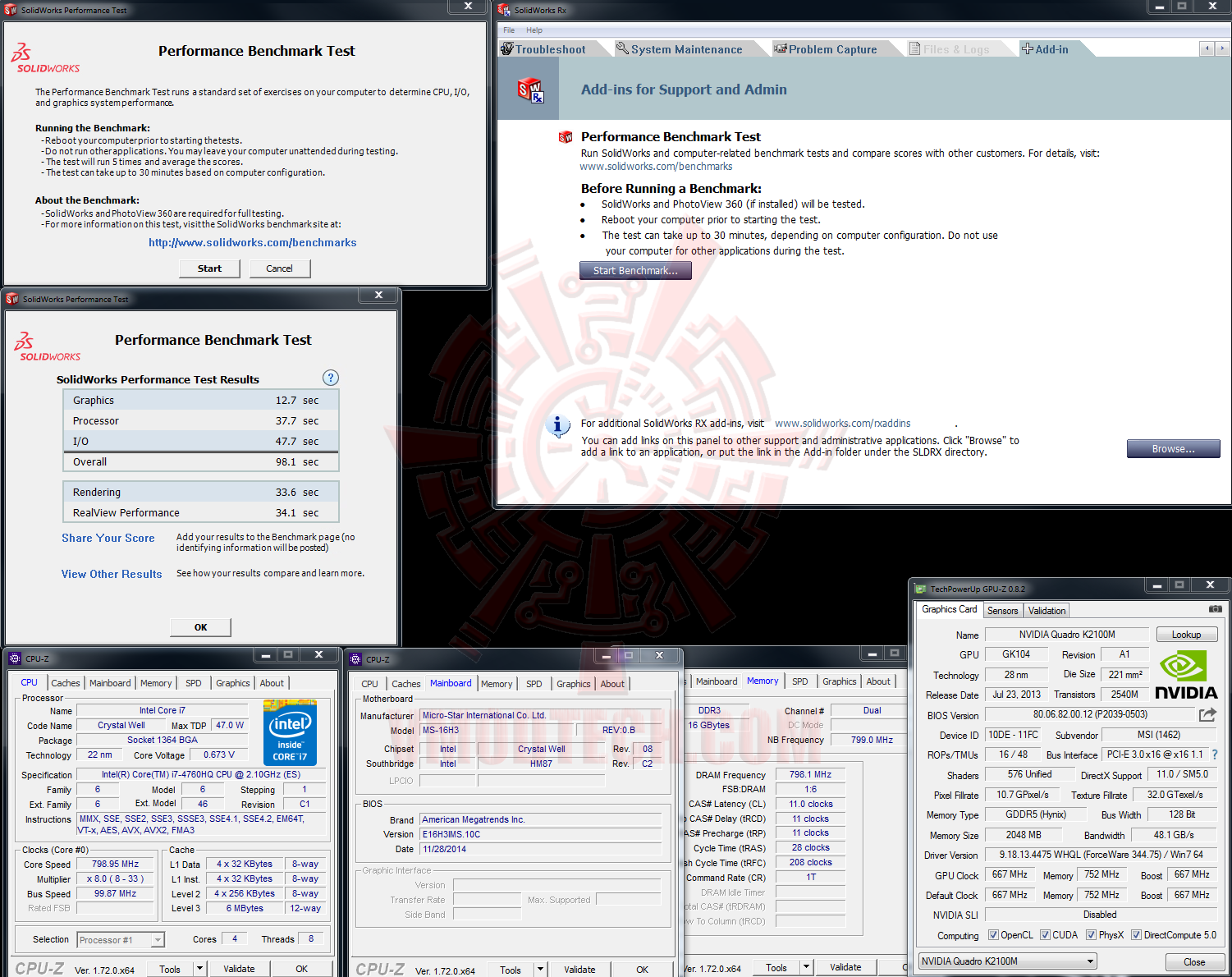
Task: Click the SolidWorks Rx title bar icon
Action: [x=503, y=10]
